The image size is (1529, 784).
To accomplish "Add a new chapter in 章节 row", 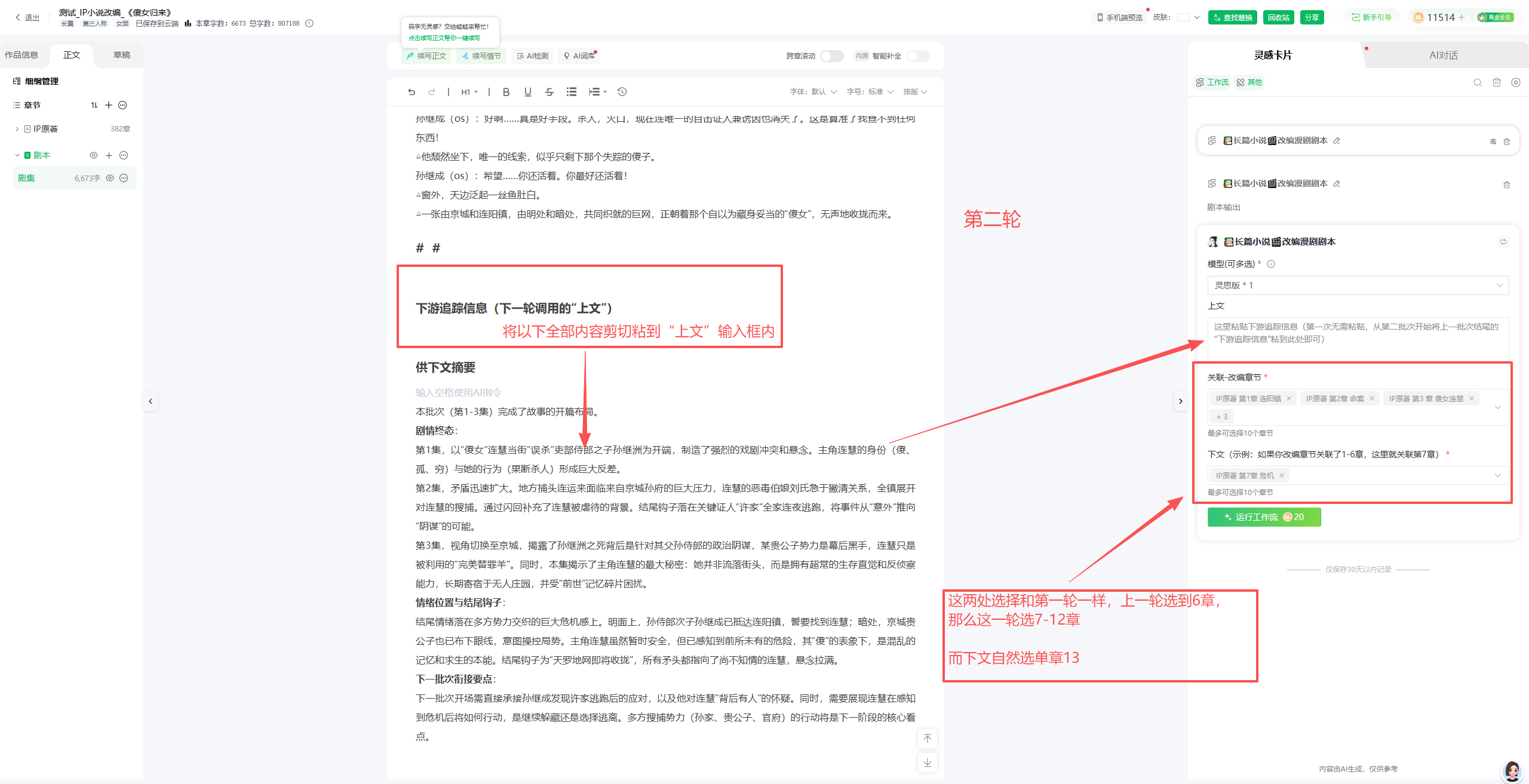I will coord(109,105).
